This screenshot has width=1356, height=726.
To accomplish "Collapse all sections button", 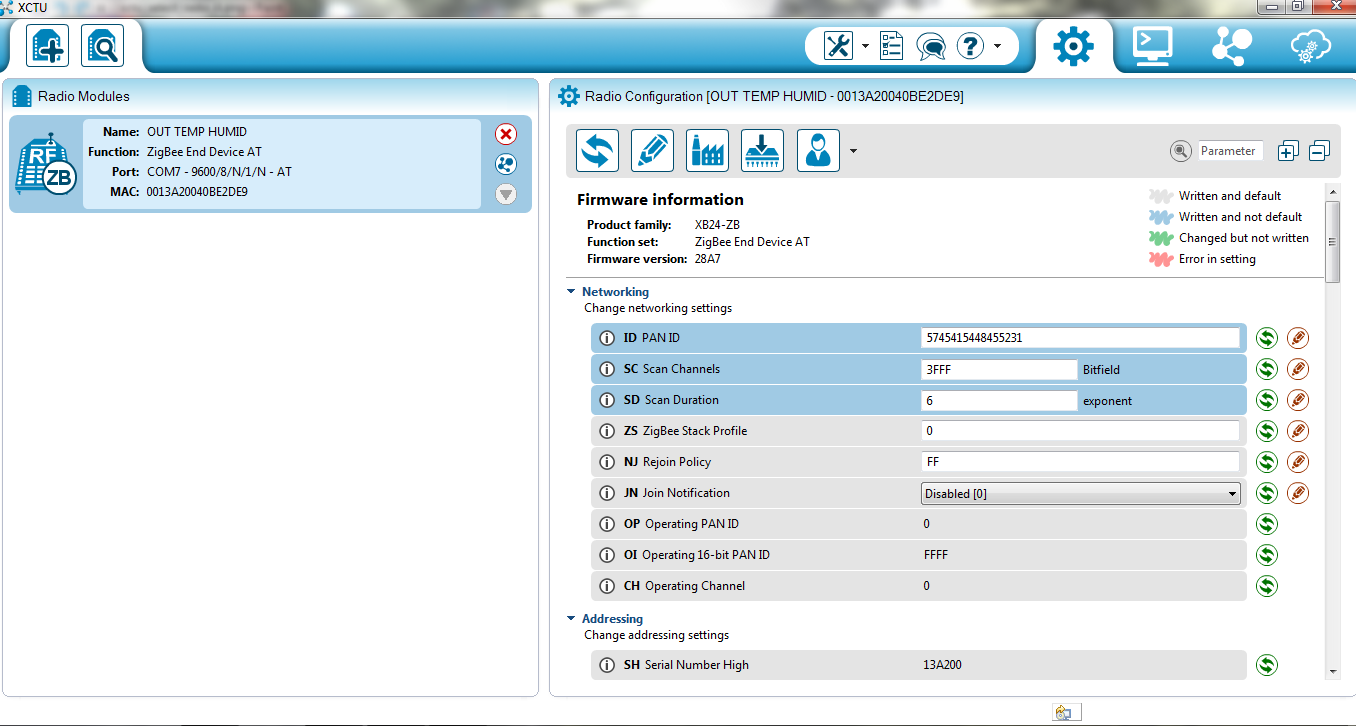I will pos(1319,151).
